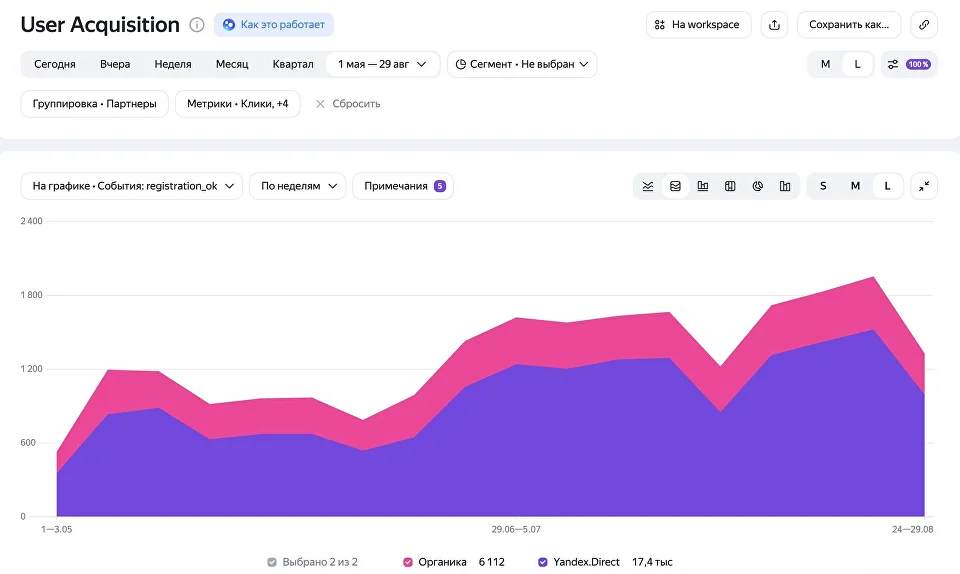The width and height of the screenshot is (960, 574).
Task: Open 'Группировка · Партнеры' selector
Action: (94, 104)
